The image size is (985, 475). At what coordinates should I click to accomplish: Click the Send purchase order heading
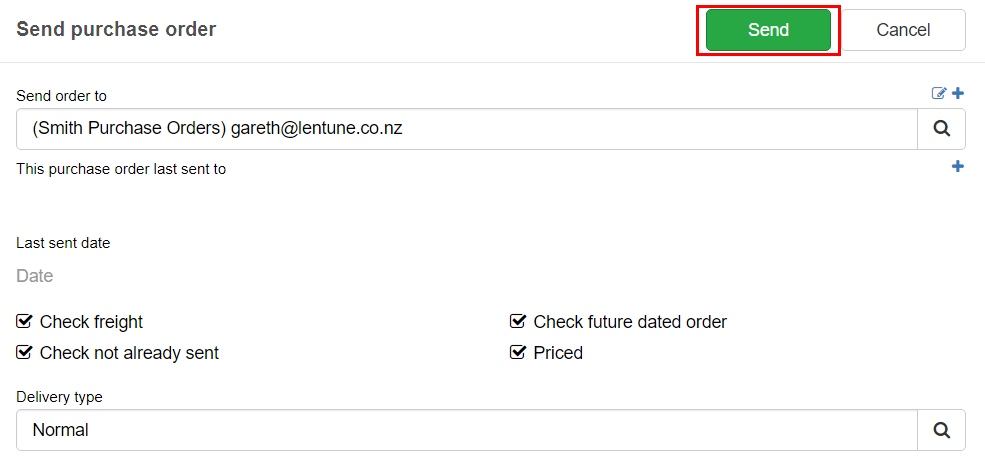tap(116, 29)
